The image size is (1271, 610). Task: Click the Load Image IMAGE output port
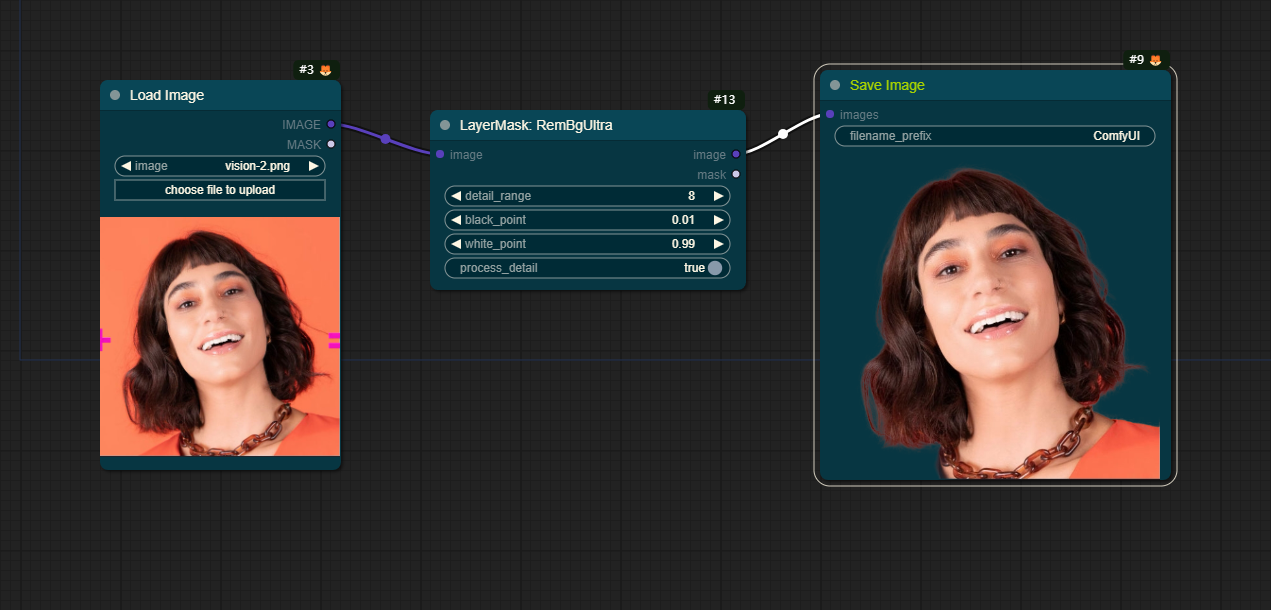click(331, 125)
